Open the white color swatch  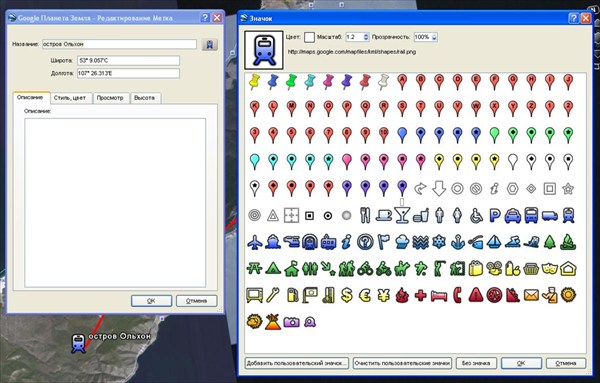(309, 37)
